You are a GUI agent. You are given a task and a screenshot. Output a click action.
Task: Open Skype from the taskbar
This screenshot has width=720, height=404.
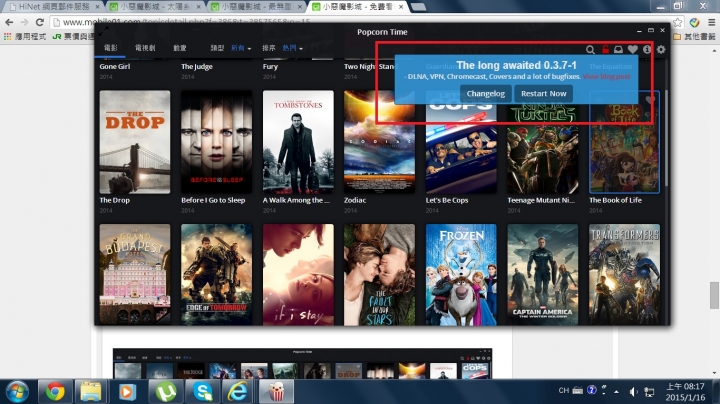point(202,392)
